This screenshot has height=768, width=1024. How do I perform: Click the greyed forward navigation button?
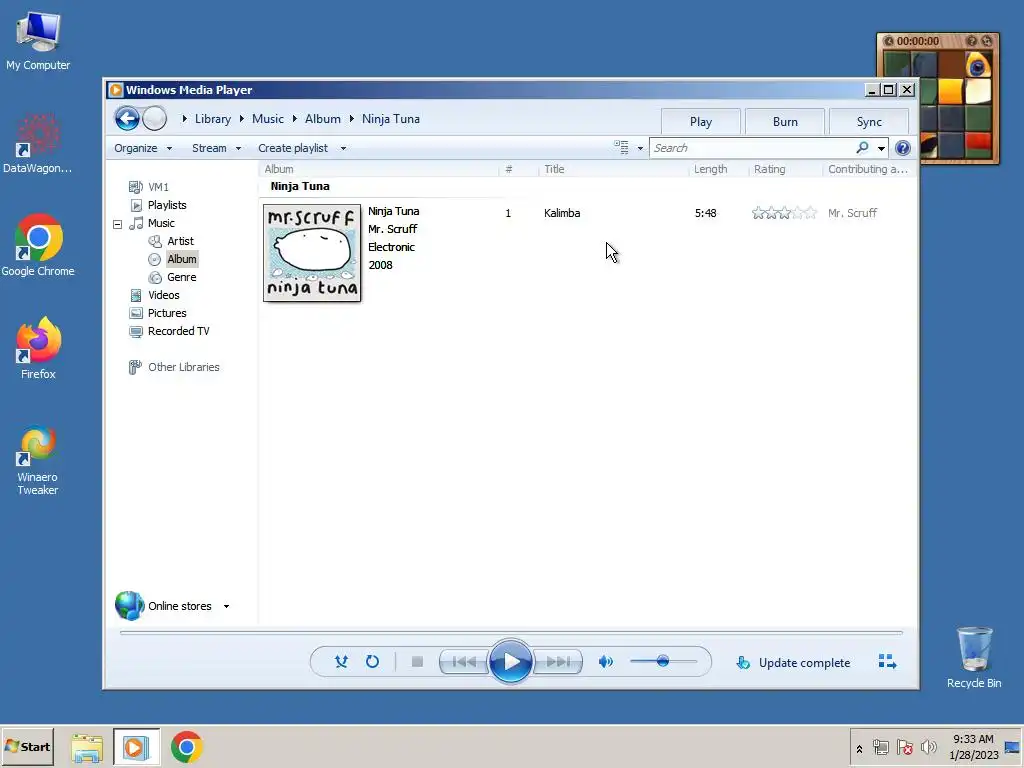point(155,119)
